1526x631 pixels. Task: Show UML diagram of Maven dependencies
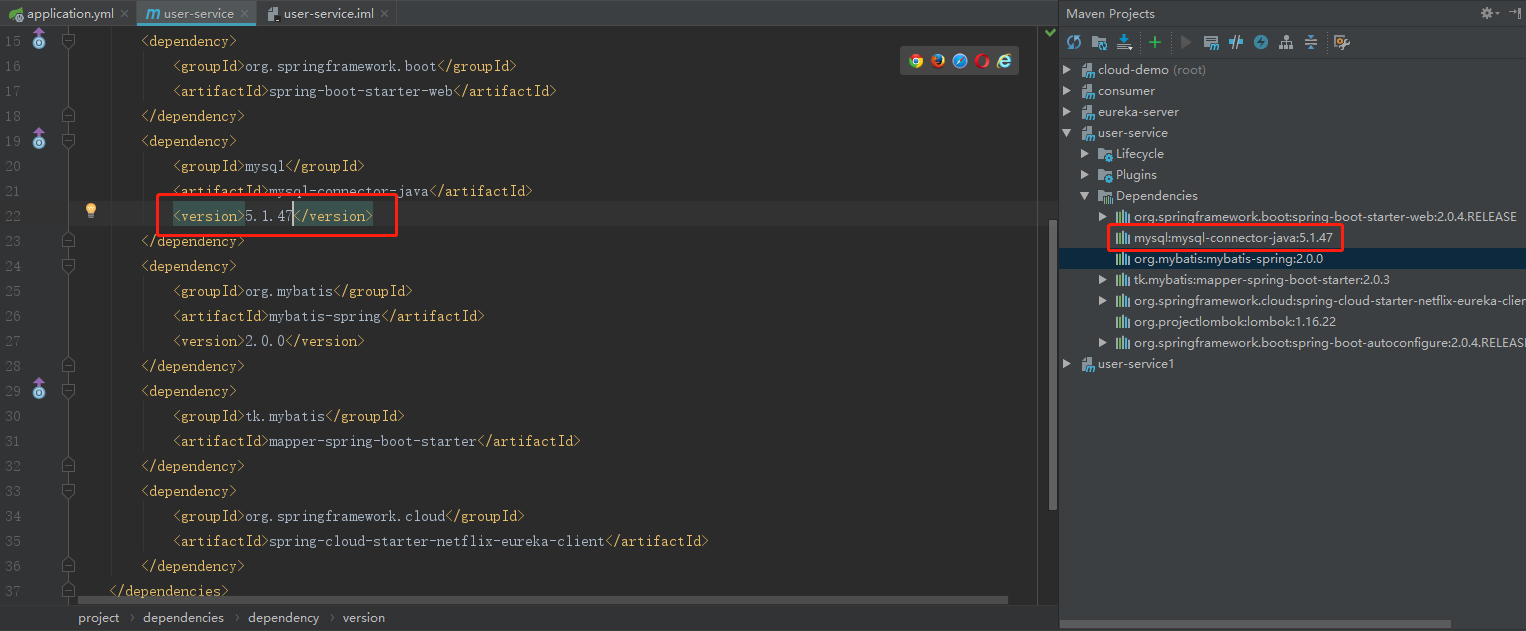click(1286, 42)
